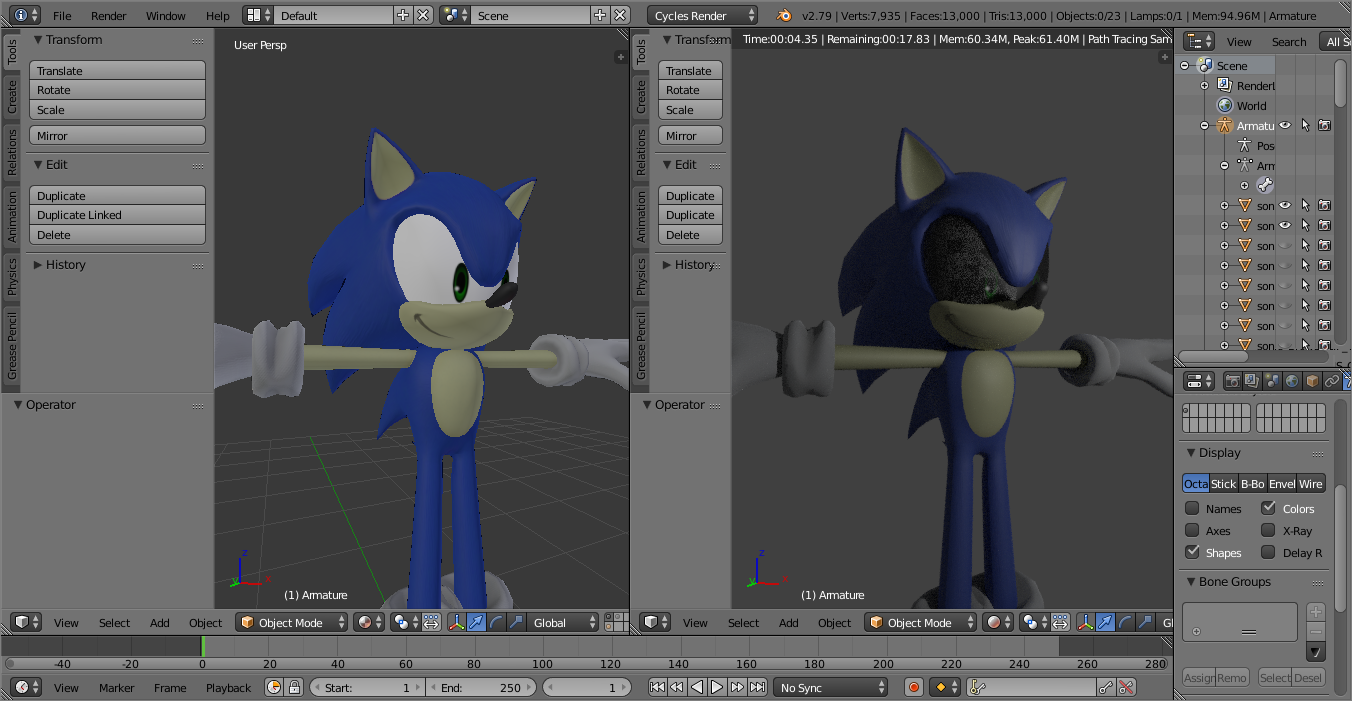Open rendered shading selector in right viewport
The width and height of the screenshot is (1352, 701).
tap(999, 622)
